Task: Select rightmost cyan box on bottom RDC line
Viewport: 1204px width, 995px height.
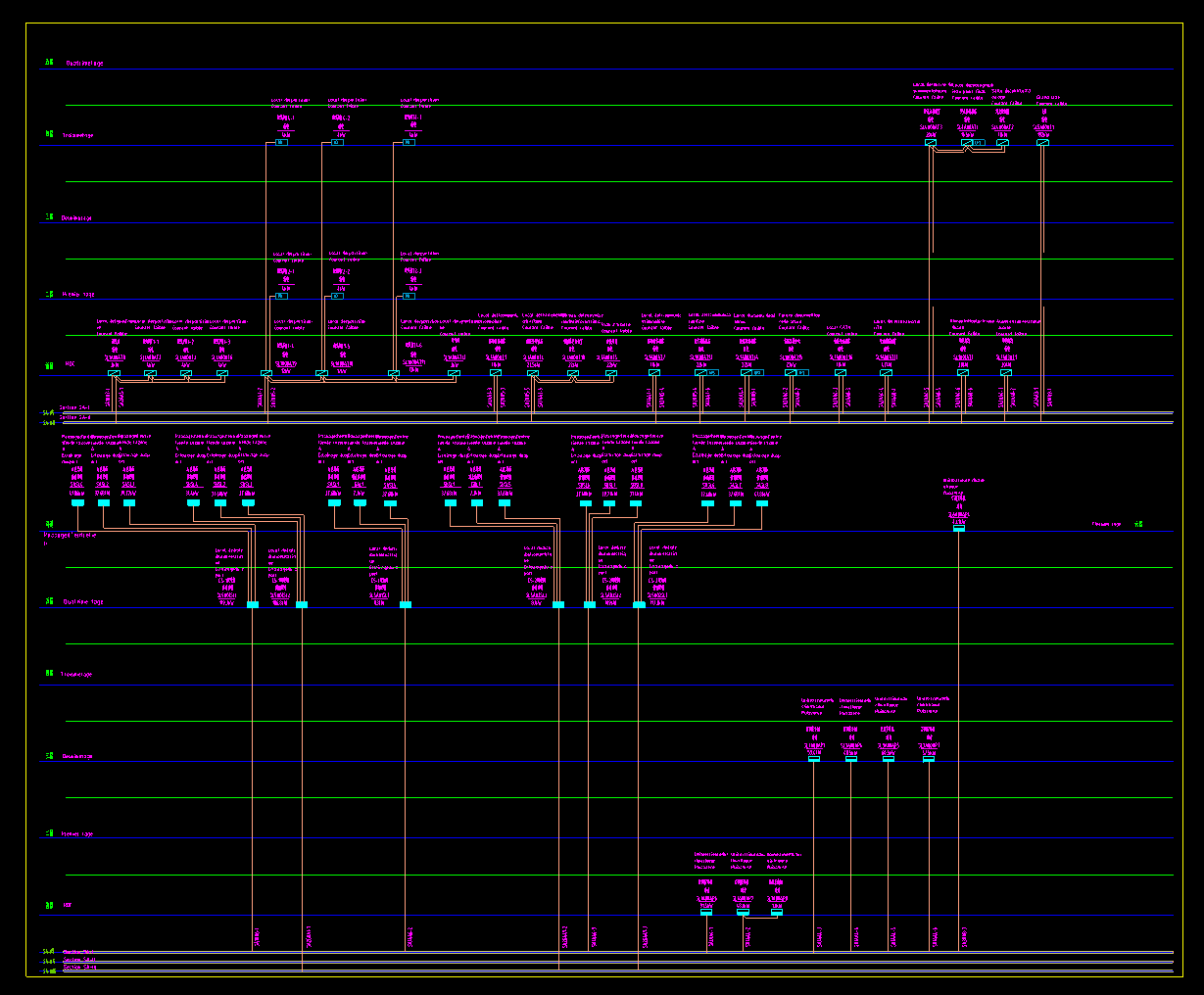Action: click(x=777, y=912)
